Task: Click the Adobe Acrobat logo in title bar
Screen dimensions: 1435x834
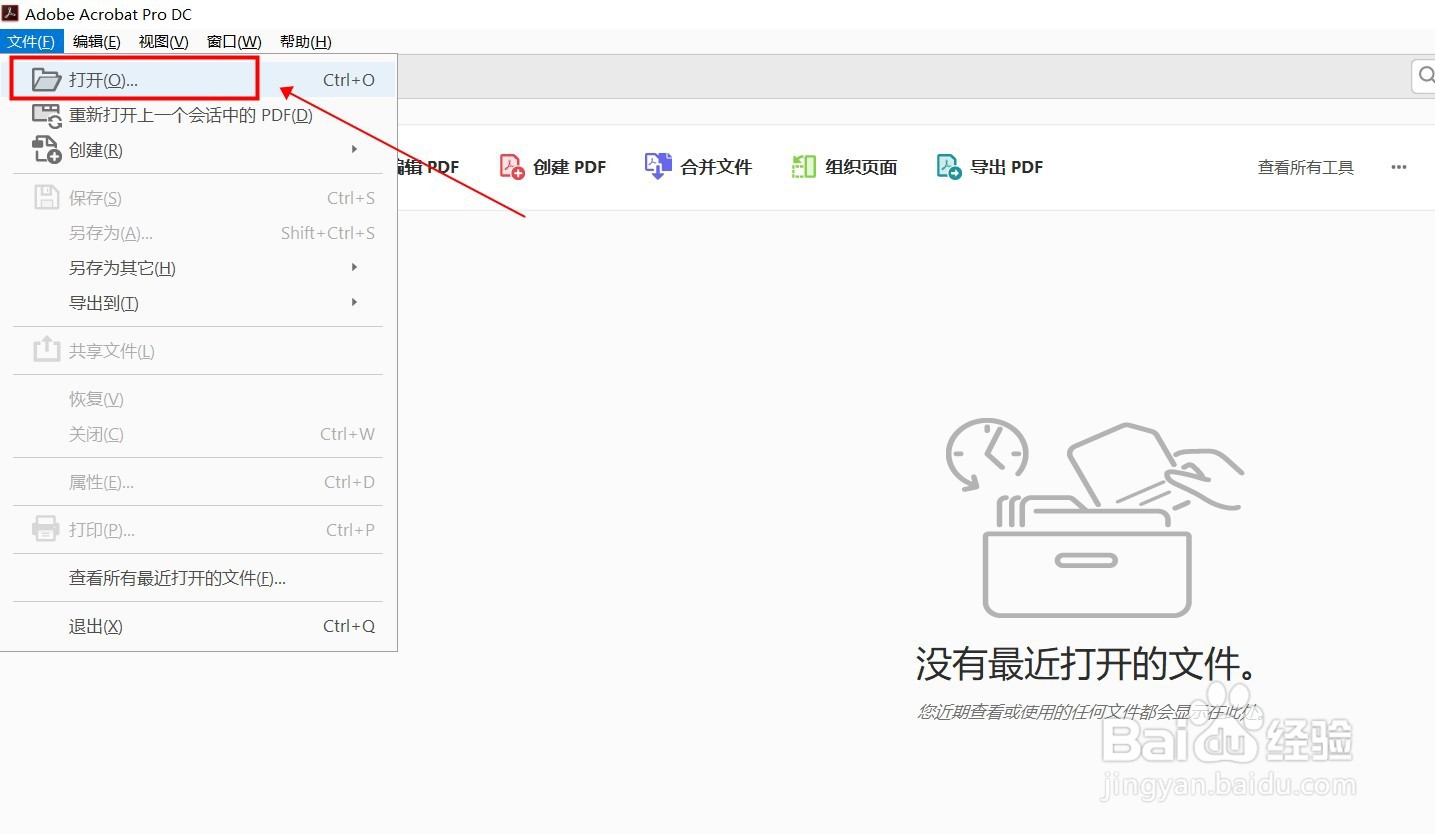Action: point(10,14)
